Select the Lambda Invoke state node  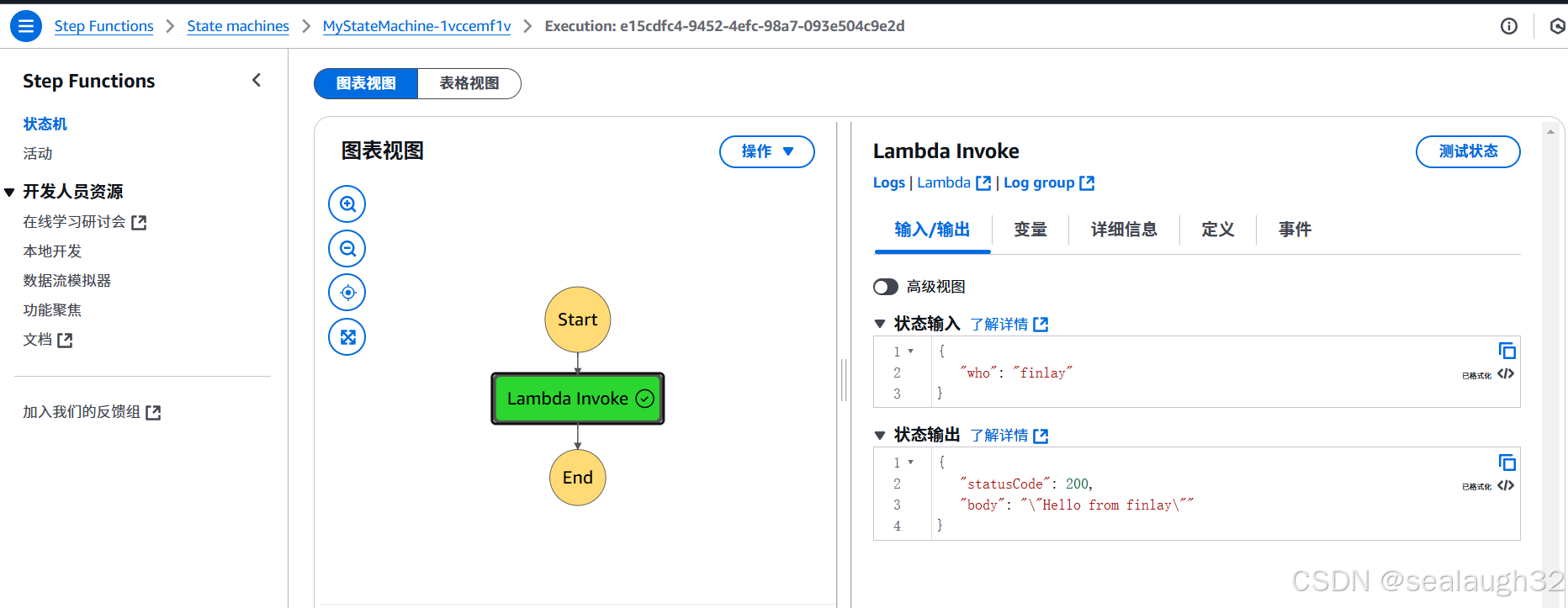(x=578, y=399)
